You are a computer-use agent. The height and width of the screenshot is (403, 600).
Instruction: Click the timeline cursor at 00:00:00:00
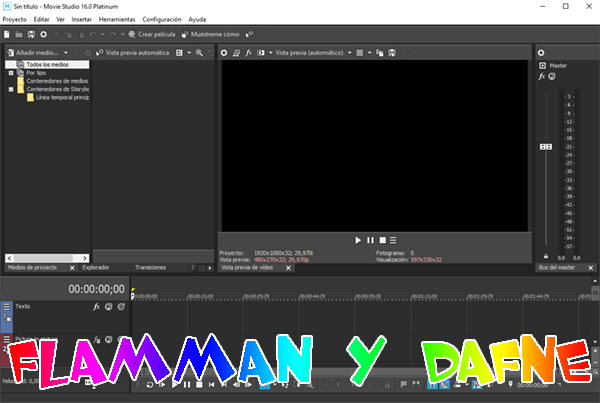point(133,296)
